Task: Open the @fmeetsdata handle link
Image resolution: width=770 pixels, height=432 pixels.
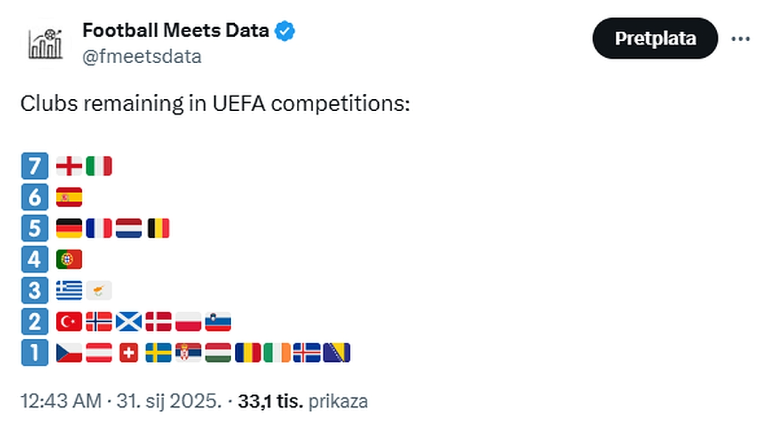Action: (141, 57)
